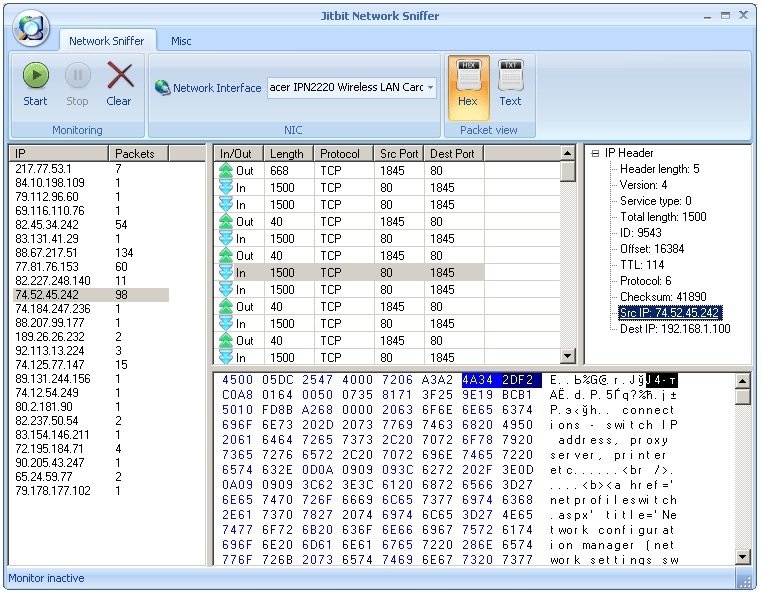Screen dimensions: 762x594
Task: Open the Jitbit application orb menu
Action: click(x=31, y=28)
